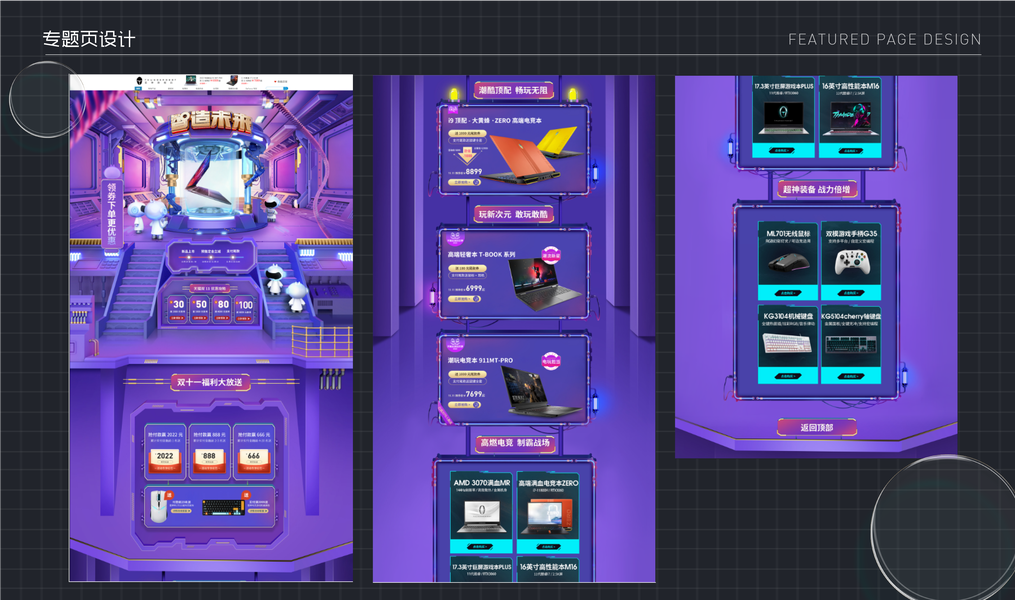Click the cyan button under KG5104cherry轴键盘
The image size is (1015, 600).
point(851,376)
